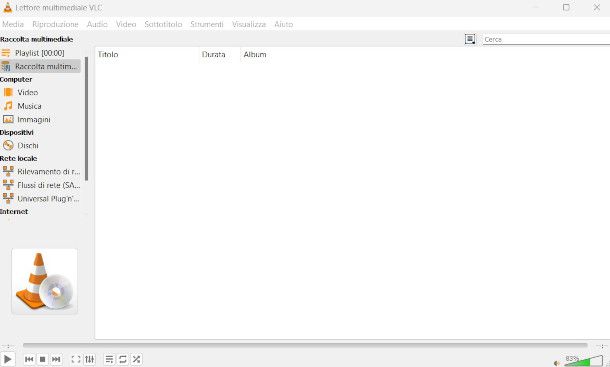
Task: Click the Internet section header
Action: pos(14,212)
